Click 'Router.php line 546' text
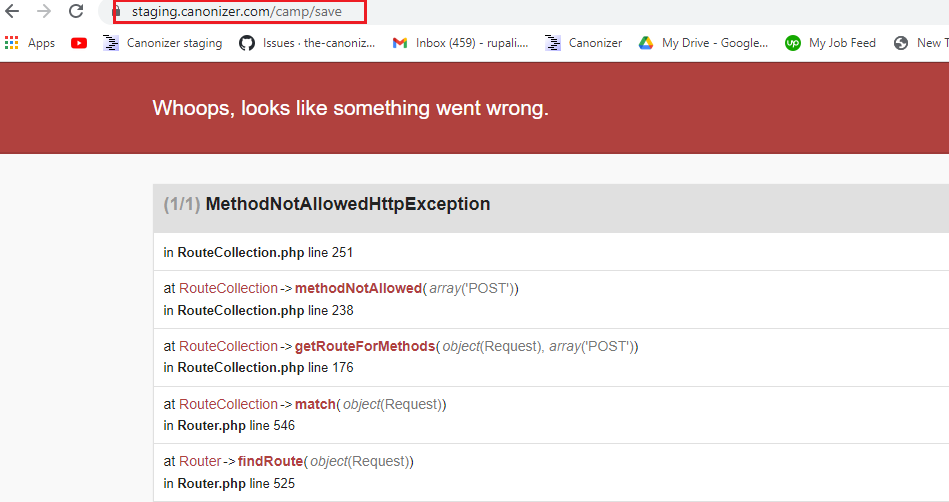Screen dimensions: 949x502 click(236, 426)
